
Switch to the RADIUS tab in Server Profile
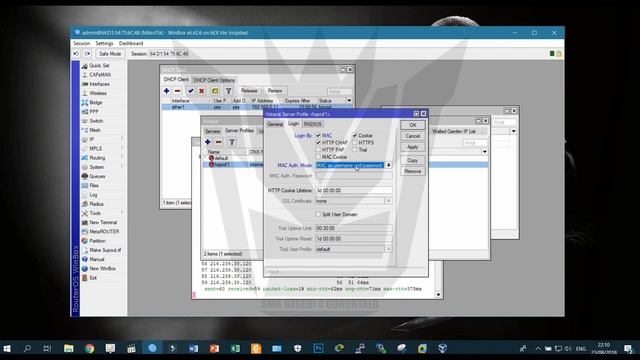tap(313, 124)
